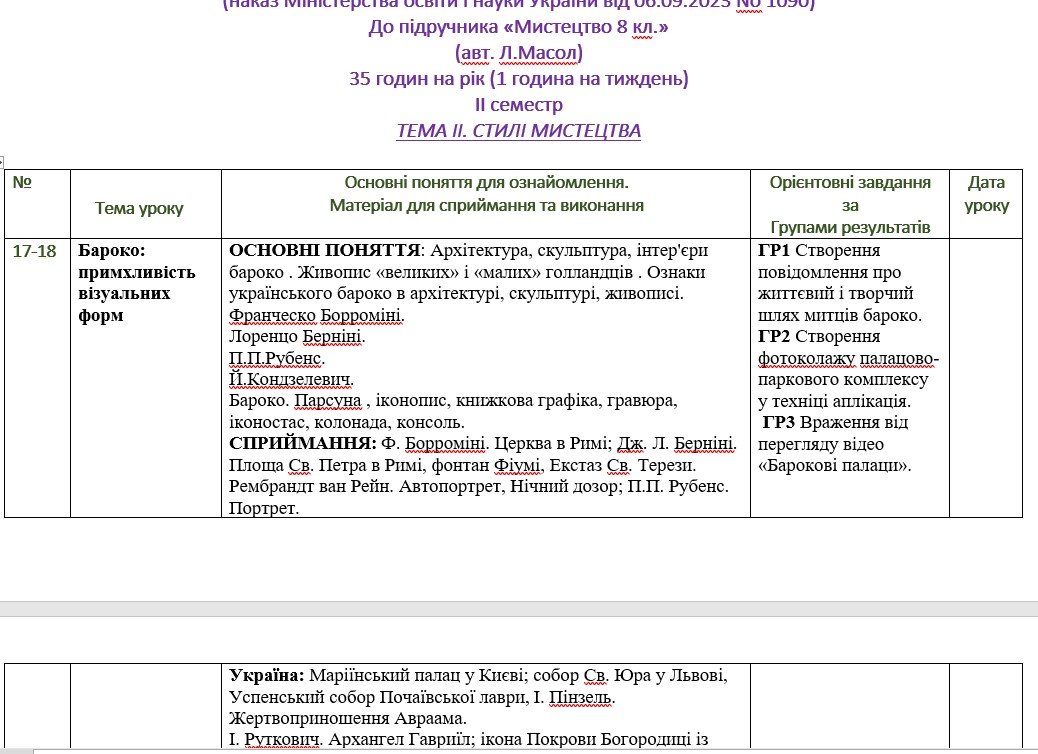This screenshot has height=754, width=1038.
Task: Click the underlined title "ТЕМА II. СТИЛІ МИСТЕЦТВА"
Action: (x=519, y=130)
